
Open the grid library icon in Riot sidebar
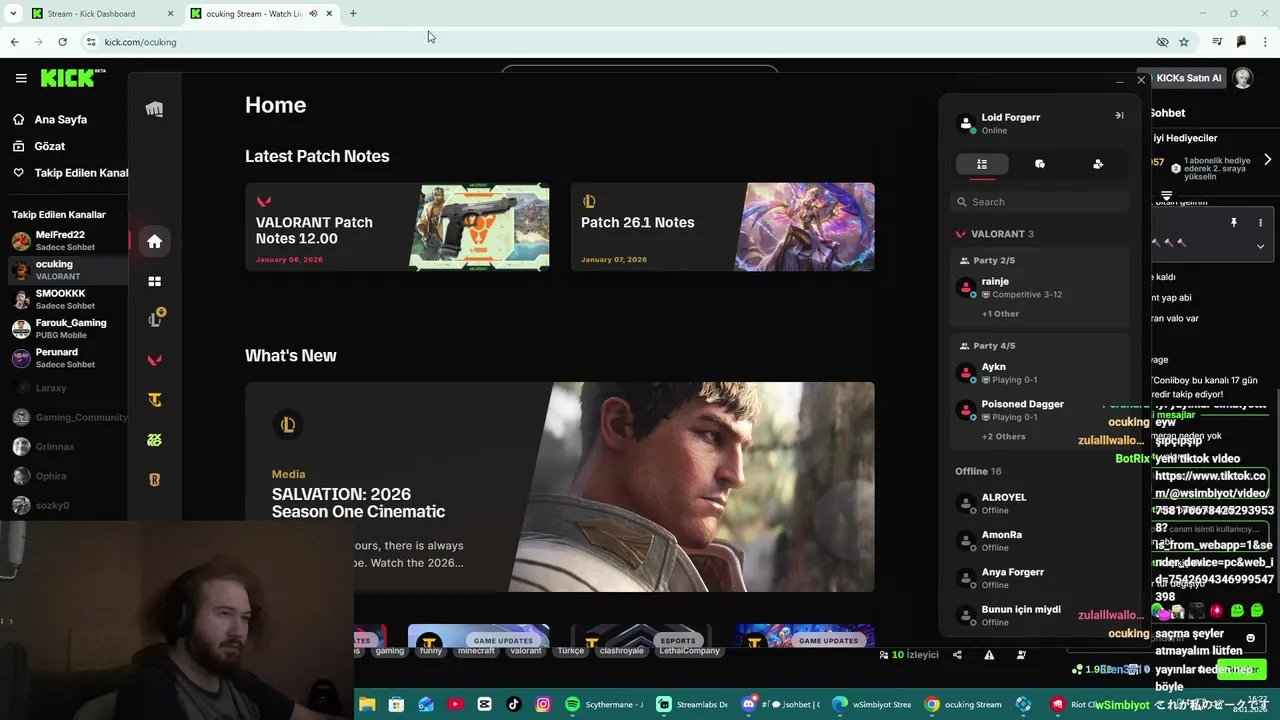154,282
